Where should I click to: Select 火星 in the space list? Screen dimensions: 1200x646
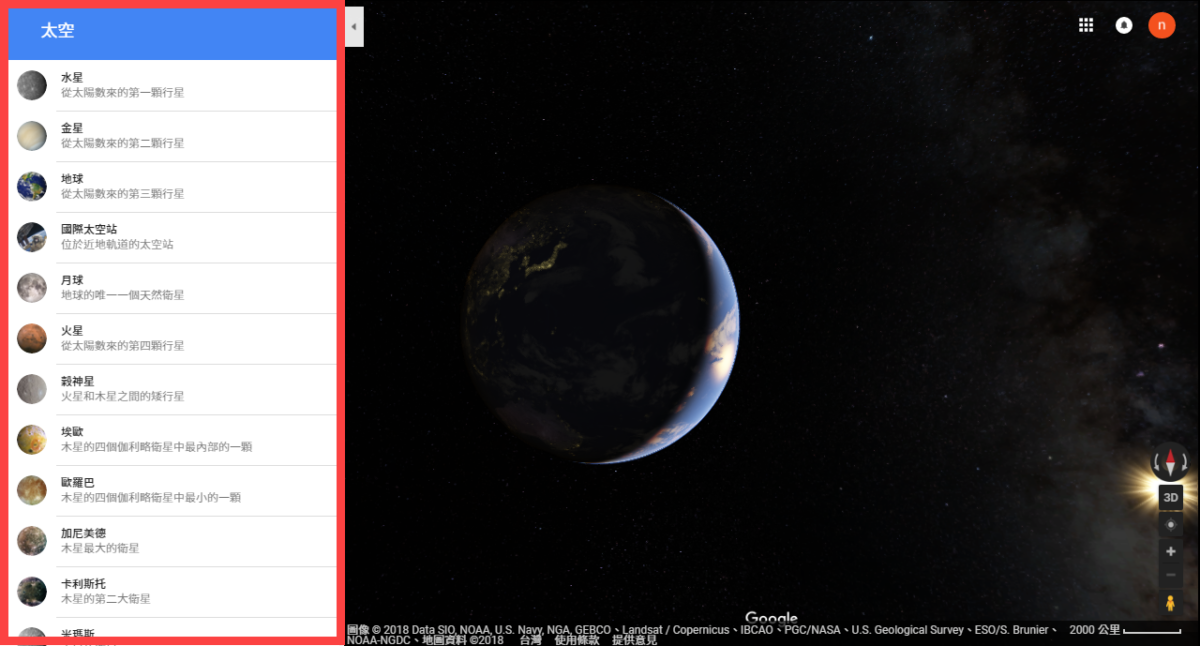(x=172, y=338)
